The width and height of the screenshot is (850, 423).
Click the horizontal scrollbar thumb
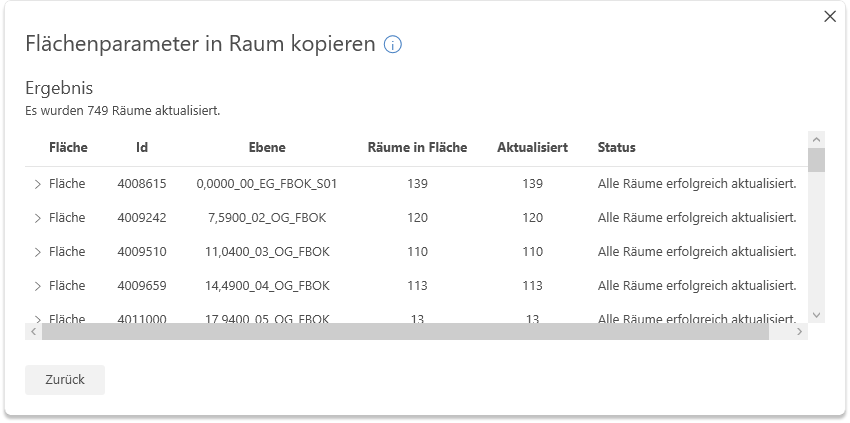405,331
